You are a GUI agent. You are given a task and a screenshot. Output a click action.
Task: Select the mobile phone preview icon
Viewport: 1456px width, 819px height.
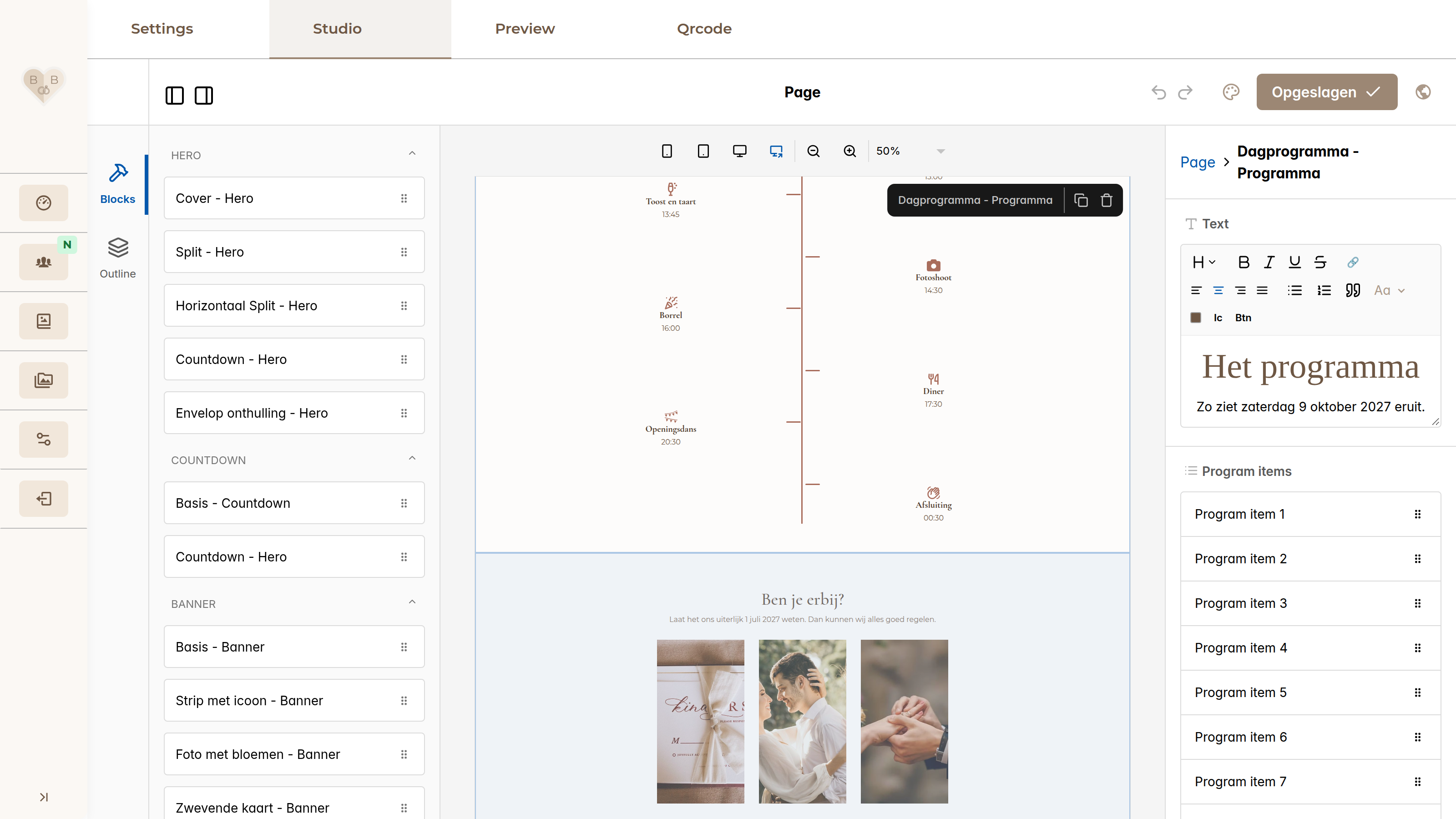pos(667,151)
